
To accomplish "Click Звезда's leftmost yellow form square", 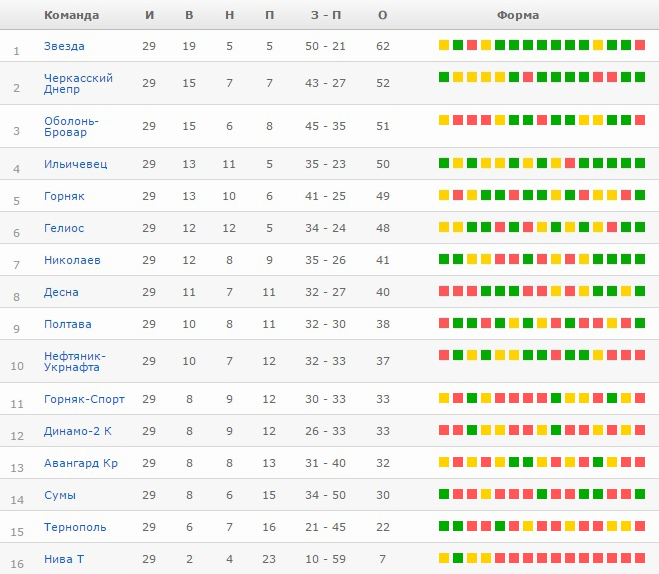I will coord(444,45).
